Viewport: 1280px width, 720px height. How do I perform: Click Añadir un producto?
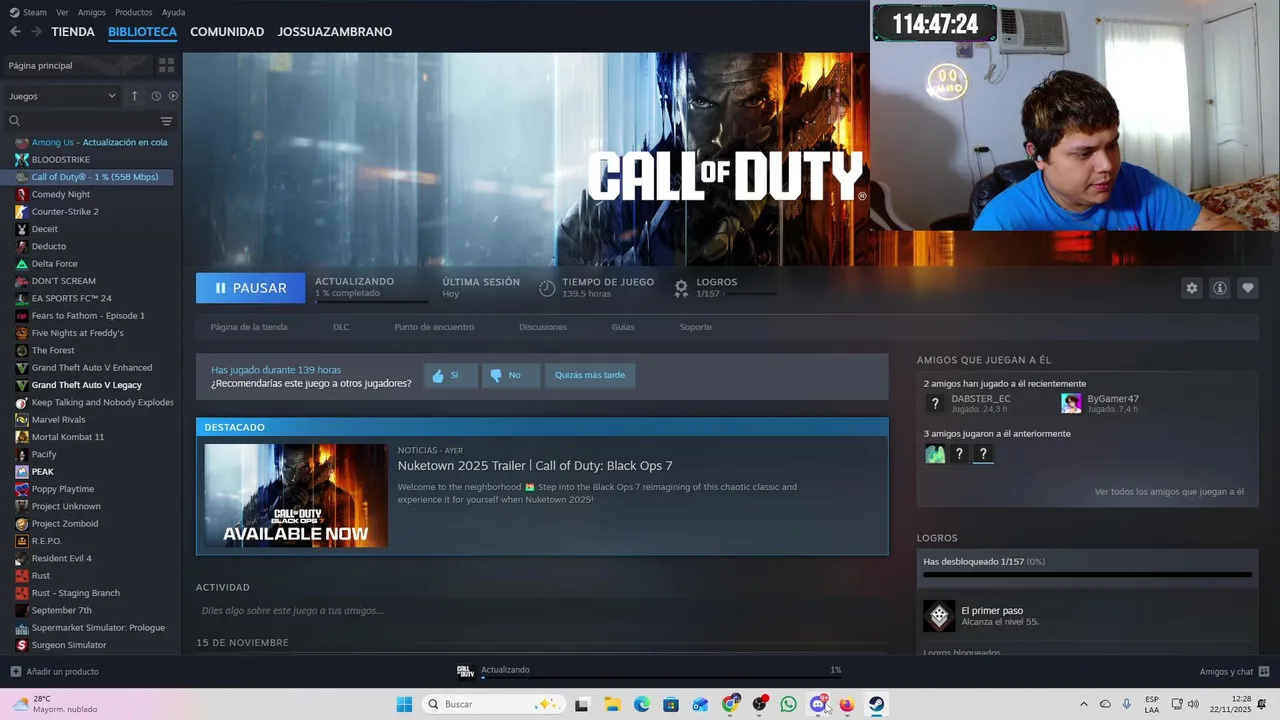coord(54,672)
